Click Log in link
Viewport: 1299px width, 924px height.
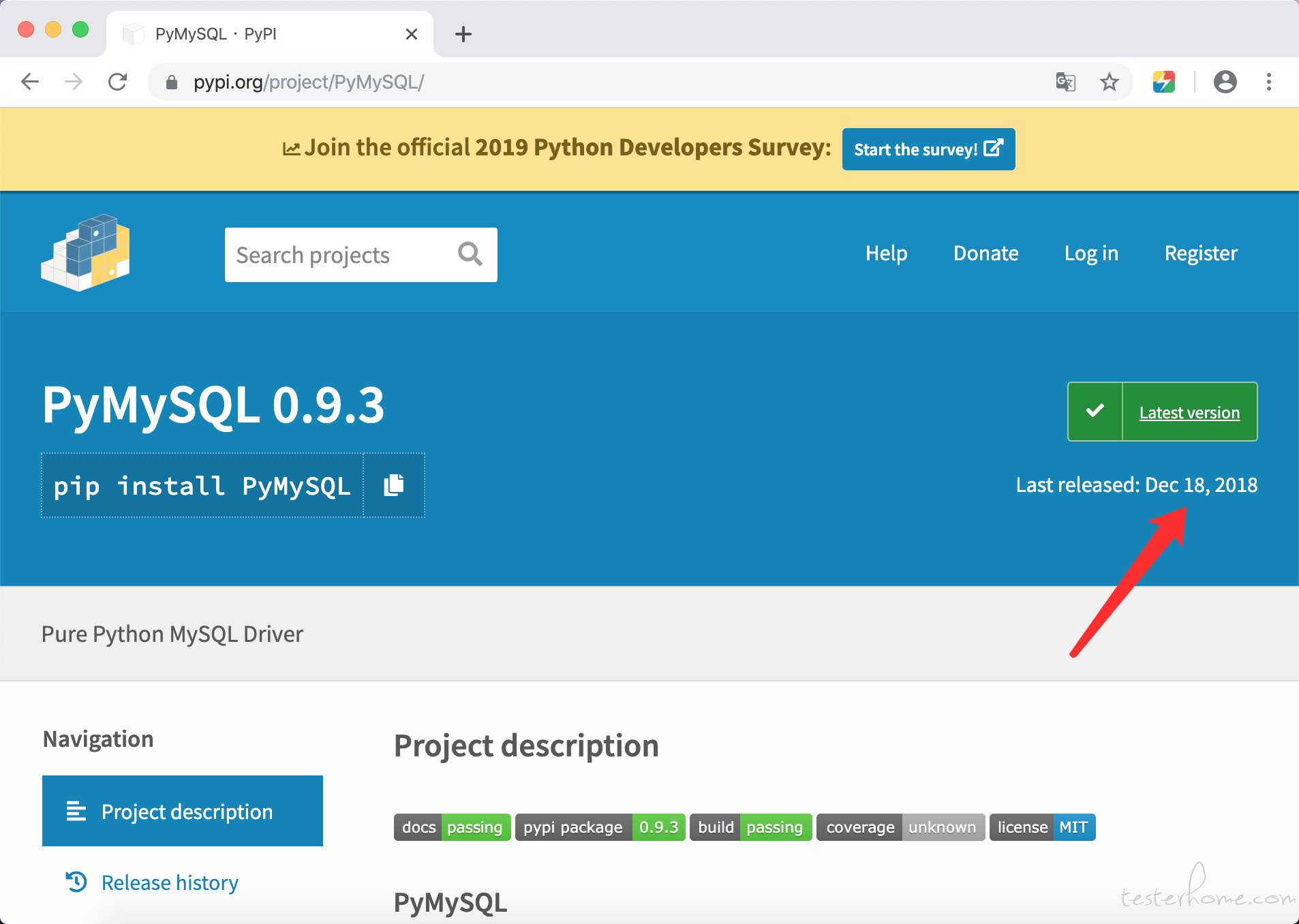click(1091, 253)
